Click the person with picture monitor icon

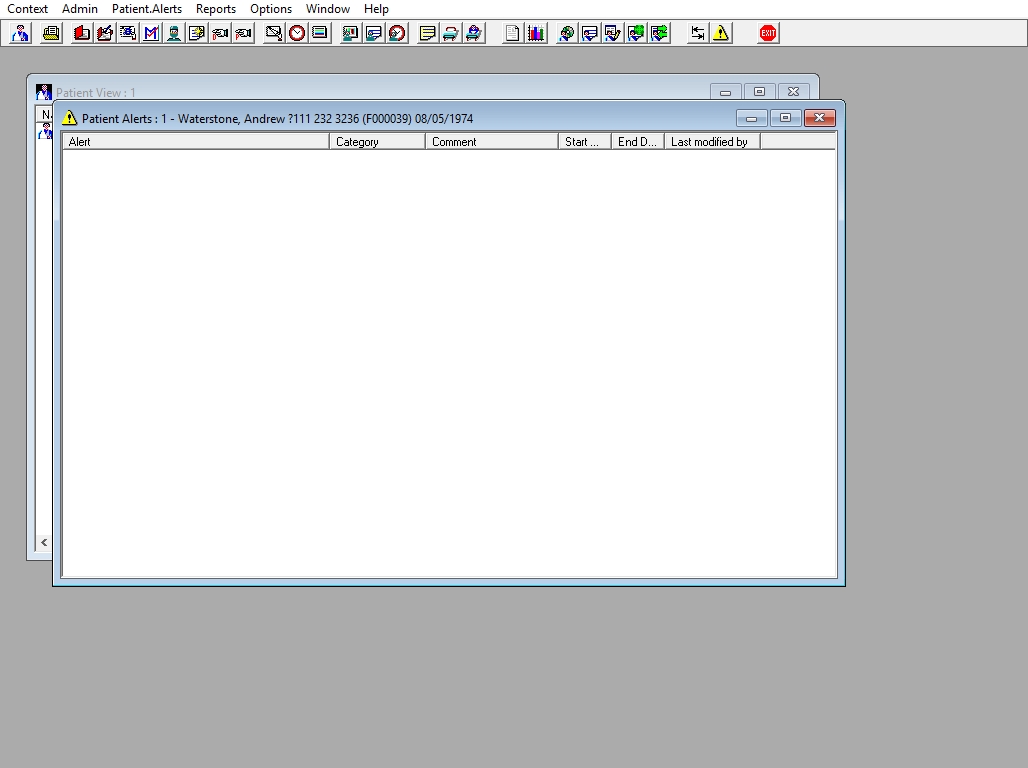tap(351, 33)
